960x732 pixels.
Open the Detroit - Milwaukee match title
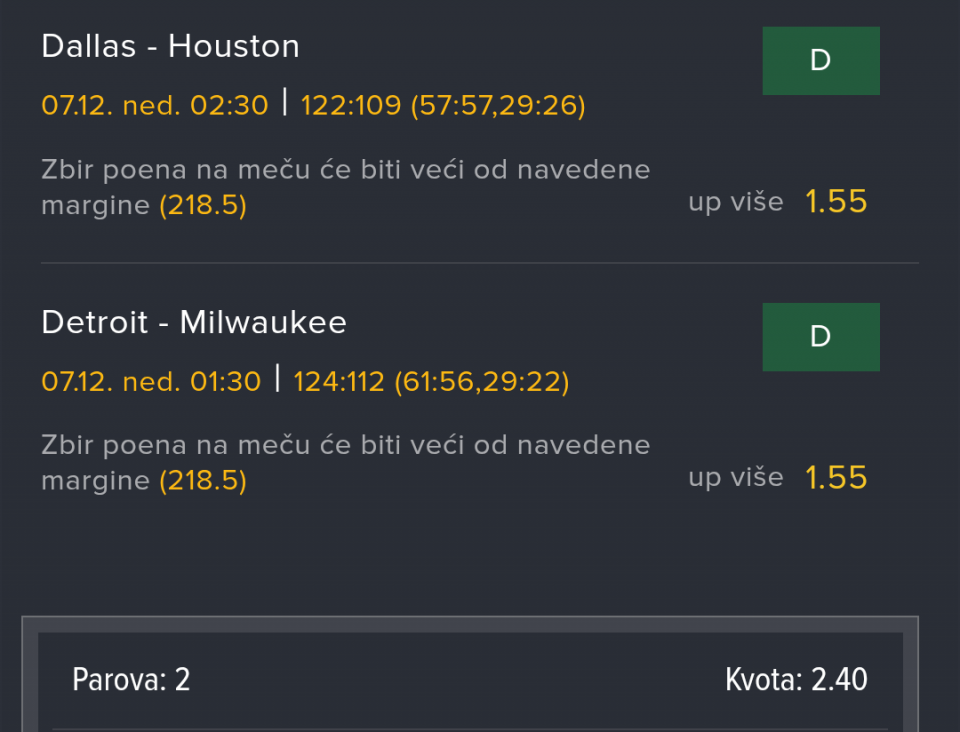click(194, 322)
